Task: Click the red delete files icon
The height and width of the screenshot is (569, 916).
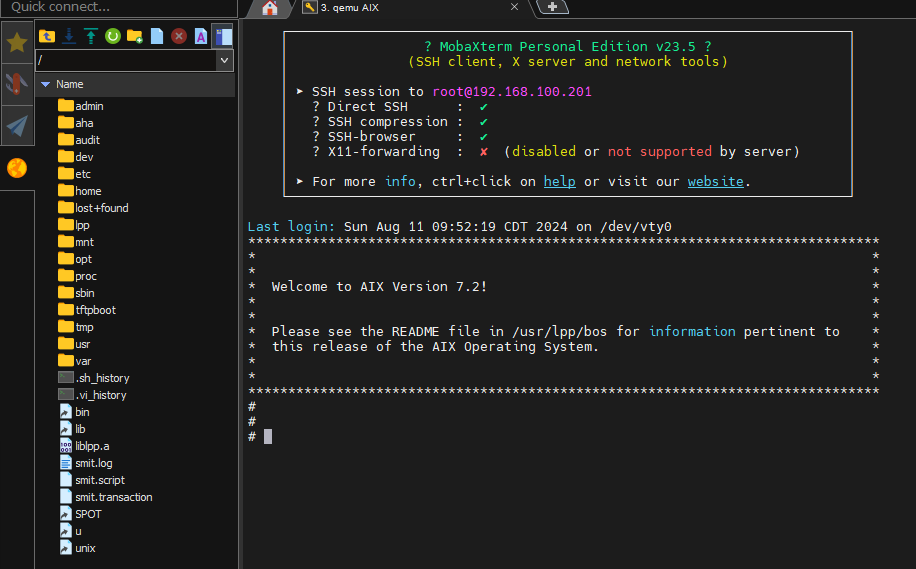Action: [179, 36]
